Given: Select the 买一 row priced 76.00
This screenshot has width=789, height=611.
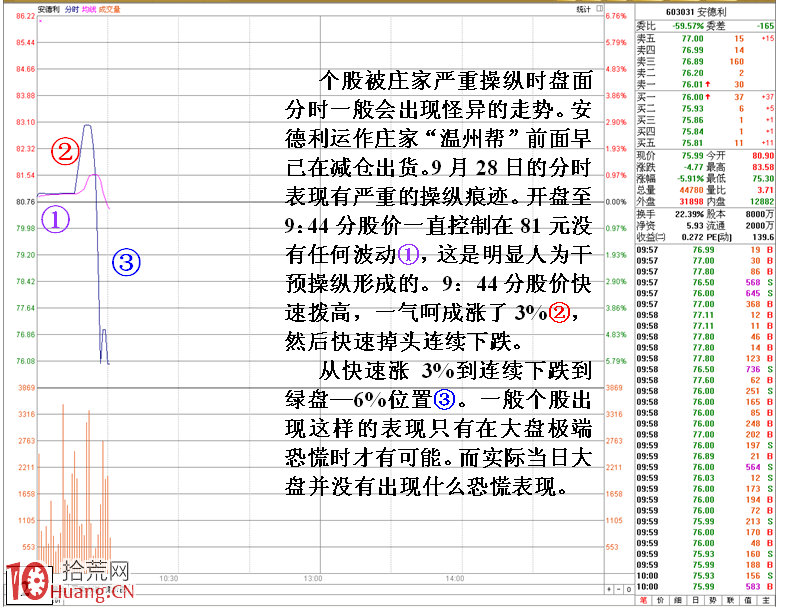Looking at the screenshot, I should pyautogui.click(x=705, y=97).
